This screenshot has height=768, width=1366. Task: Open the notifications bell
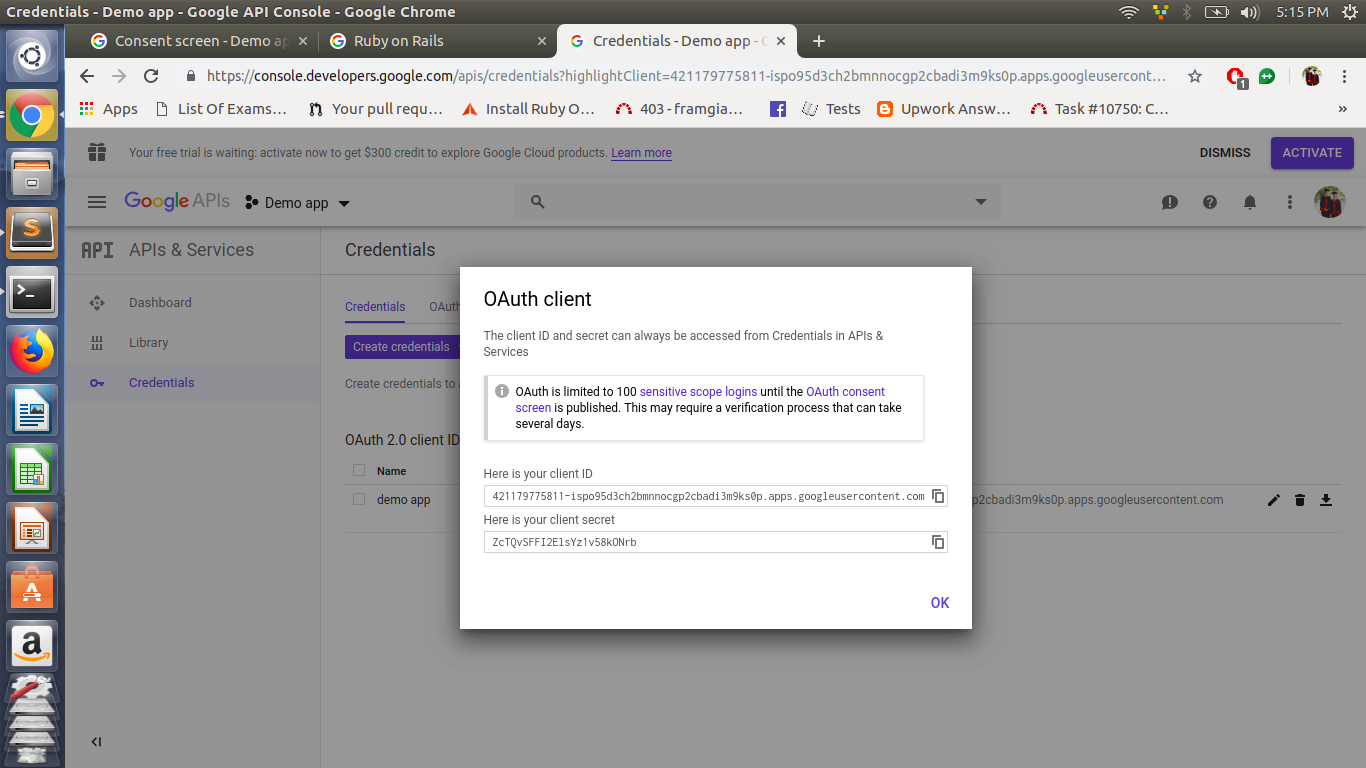coord(1250,202)
